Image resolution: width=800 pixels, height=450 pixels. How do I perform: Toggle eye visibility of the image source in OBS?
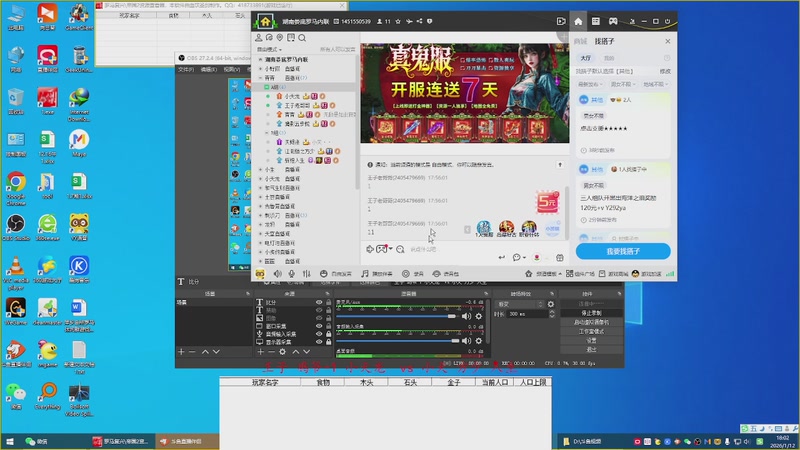319,318
